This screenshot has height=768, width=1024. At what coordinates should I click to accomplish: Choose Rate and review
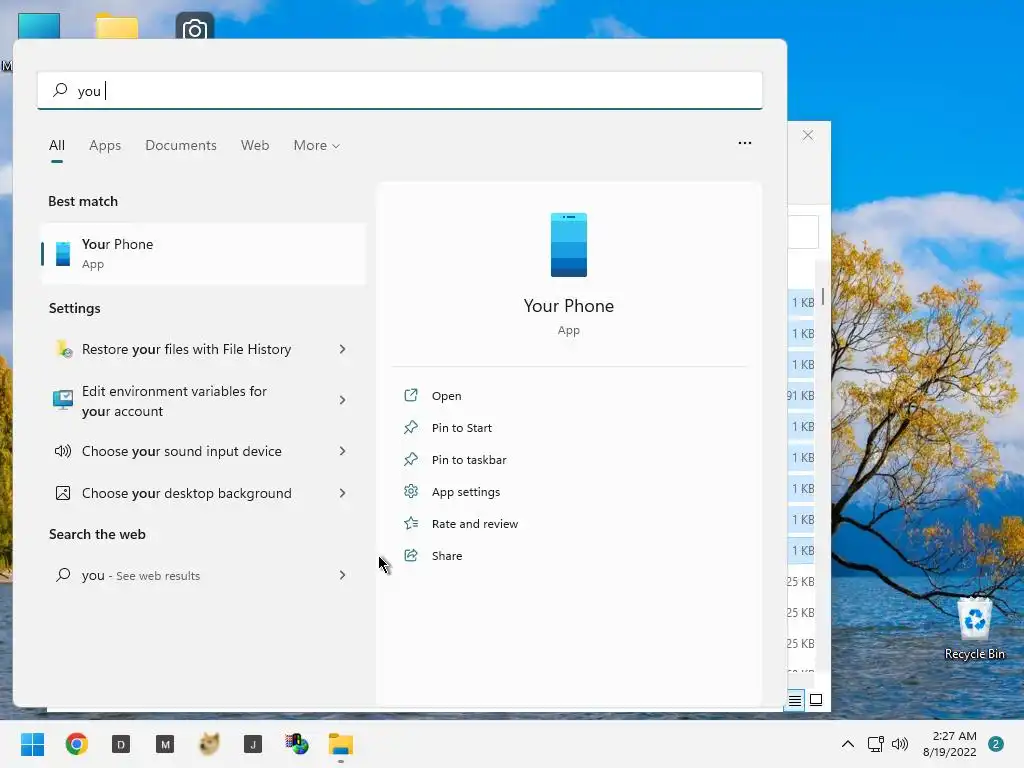475,524
